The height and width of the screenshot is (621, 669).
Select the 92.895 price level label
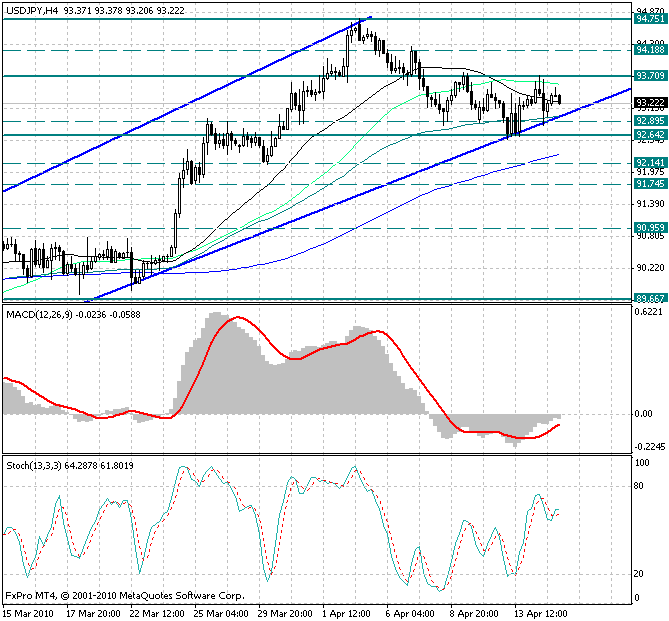point(650,121)
